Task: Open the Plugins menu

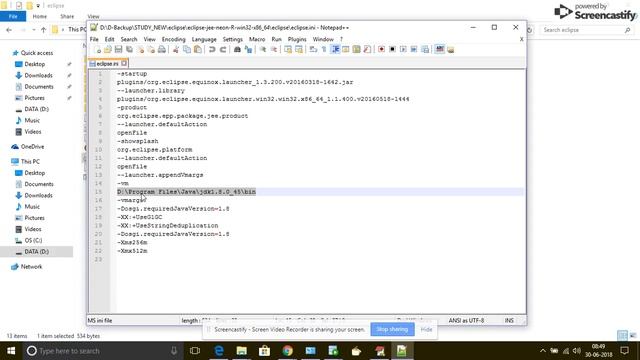Action: coord(297,39)
